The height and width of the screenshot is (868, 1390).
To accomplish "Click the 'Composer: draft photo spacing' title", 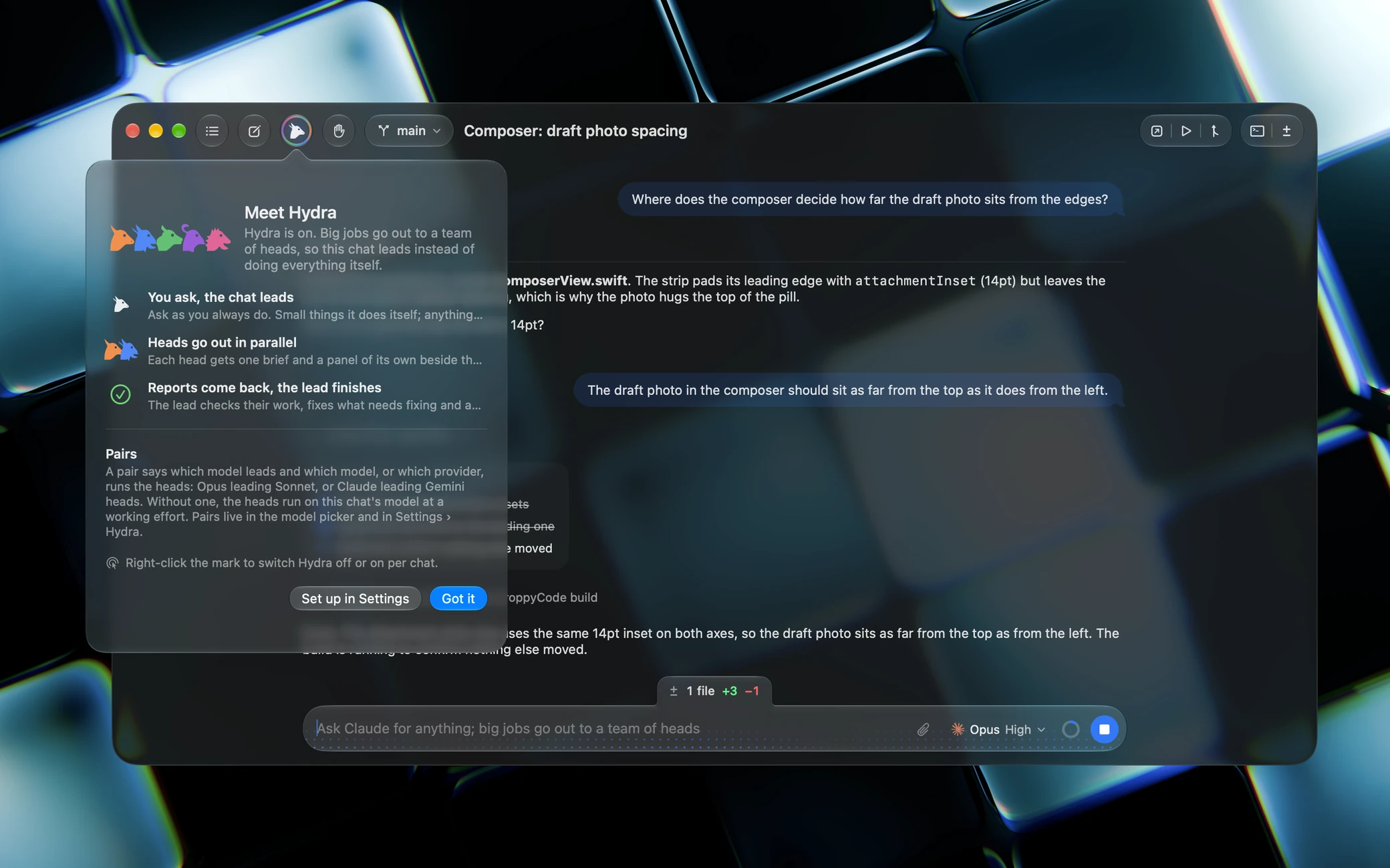I will click(x=575, y=131).
